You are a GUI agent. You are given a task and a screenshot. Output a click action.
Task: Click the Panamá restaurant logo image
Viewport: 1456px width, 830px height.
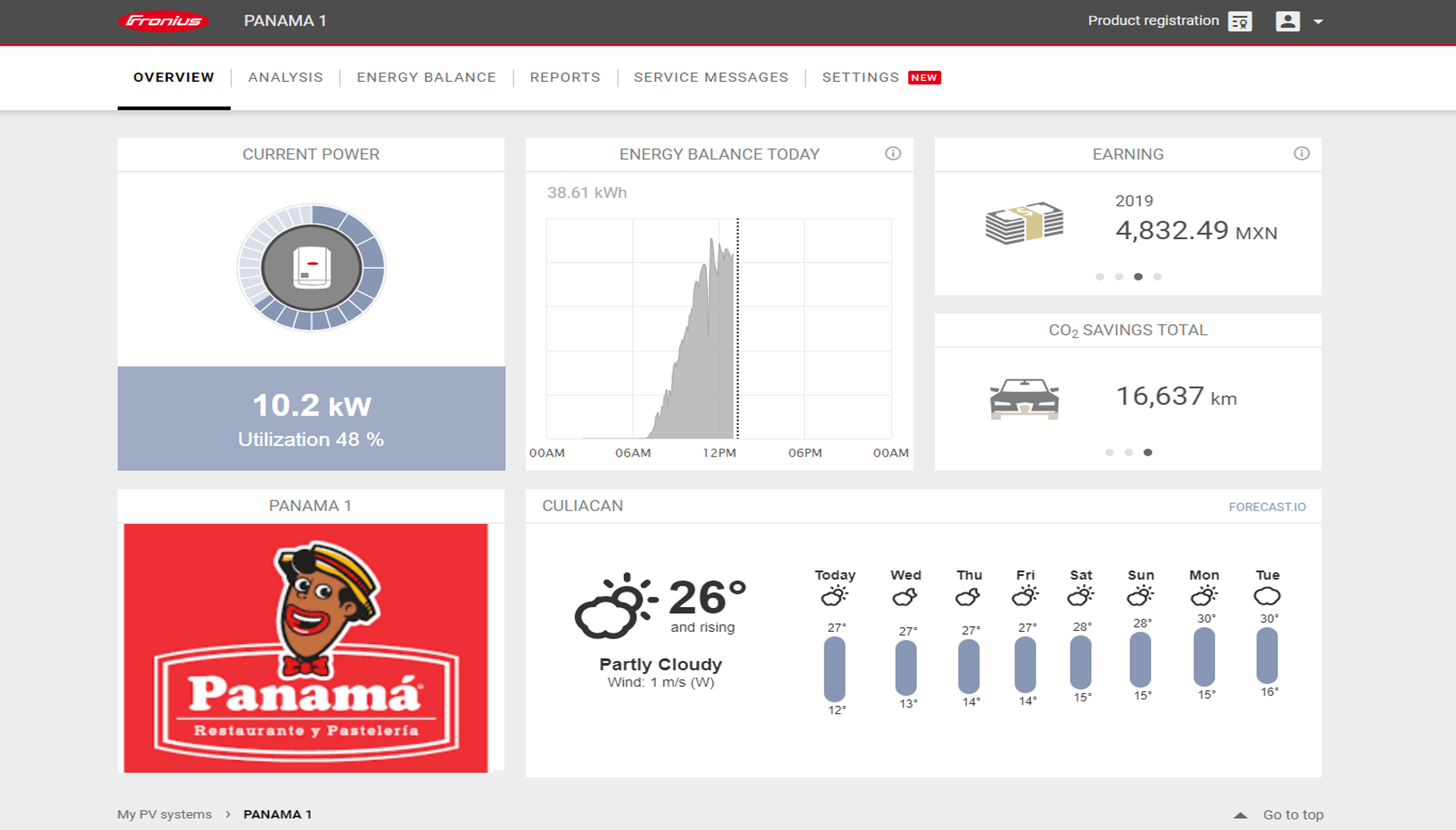point(306,647)
